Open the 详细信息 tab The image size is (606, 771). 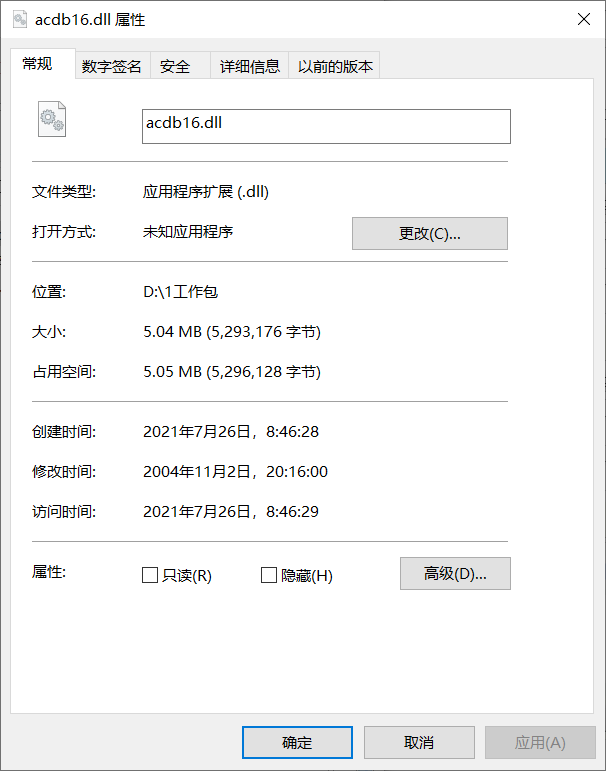tap(250, 66)
